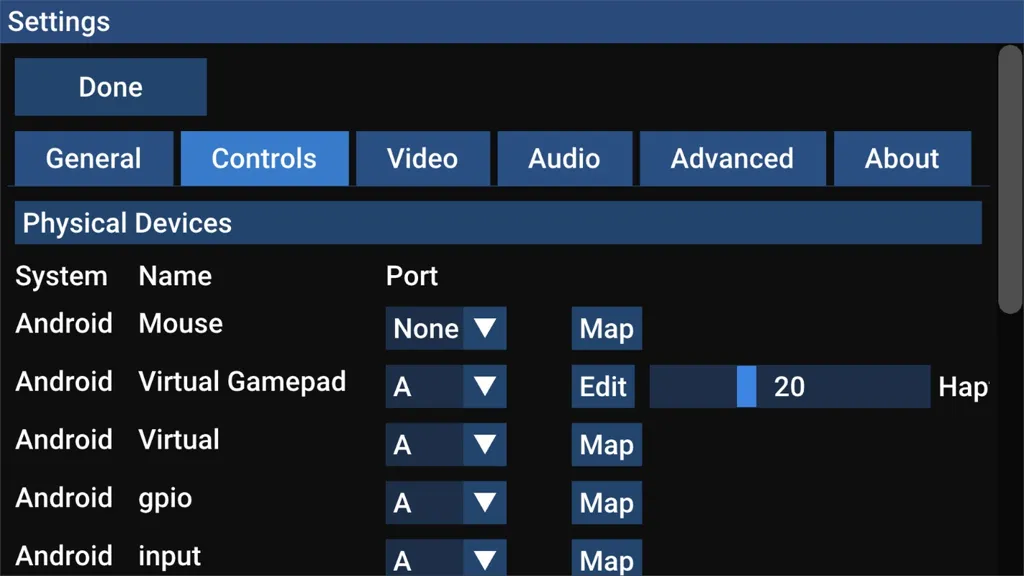
Task: Click the Mouse device name
Action: 181,324
